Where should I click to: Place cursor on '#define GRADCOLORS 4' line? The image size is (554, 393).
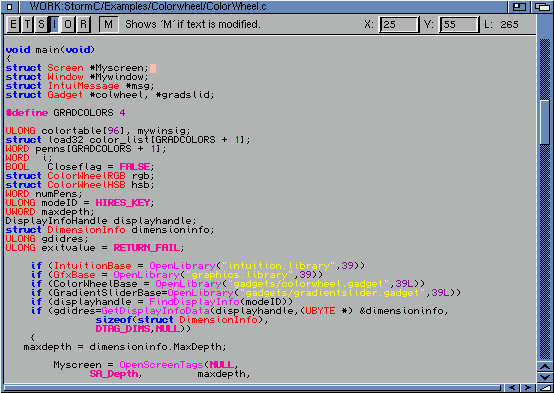[65, 113]
